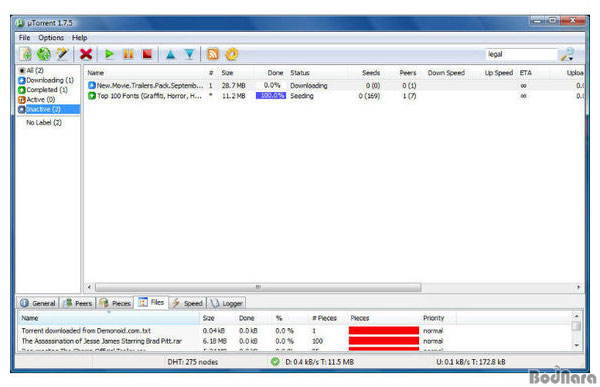Click the Add Torrent toolbar icon
The image size is (600, 387).
coord(26,54)
